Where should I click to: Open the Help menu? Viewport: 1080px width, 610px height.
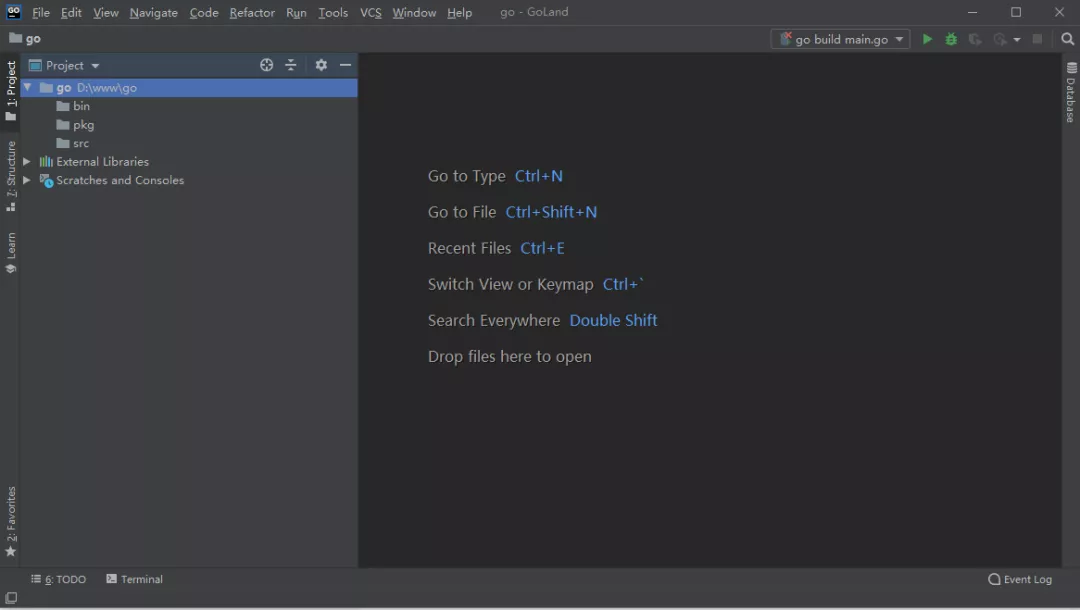click(459, 12)
